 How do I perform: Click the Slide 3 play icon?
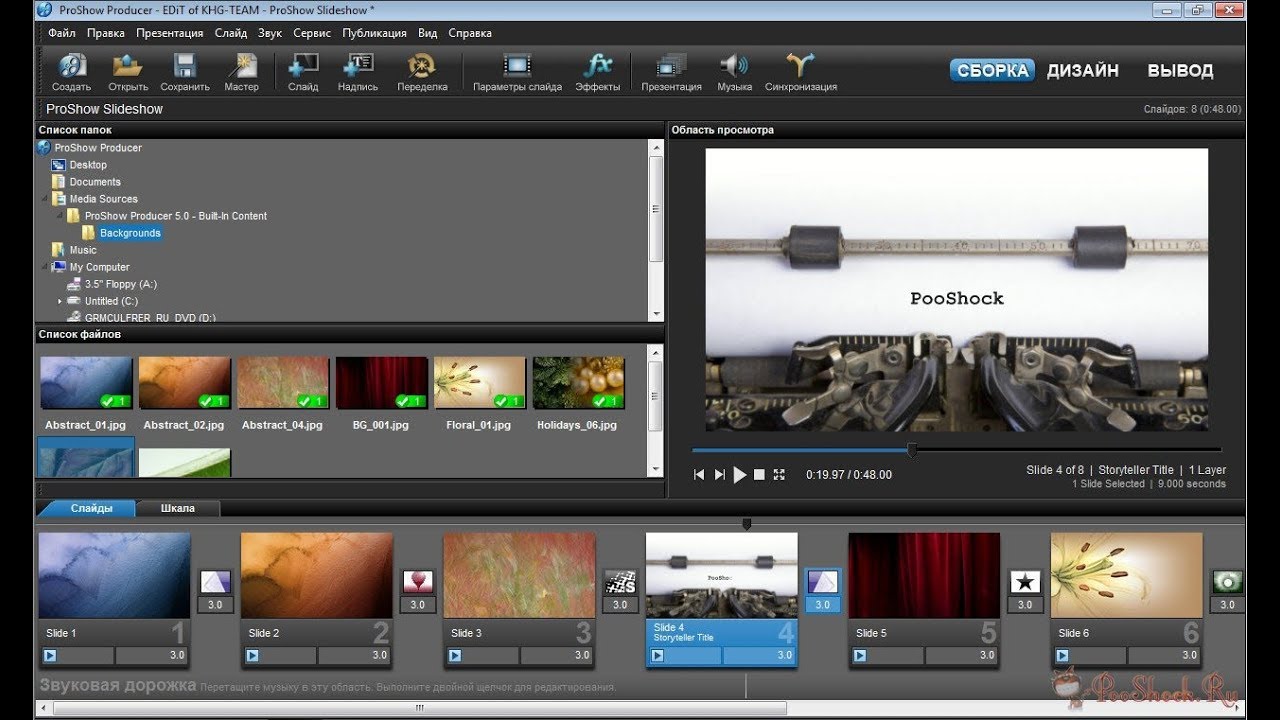455,656
